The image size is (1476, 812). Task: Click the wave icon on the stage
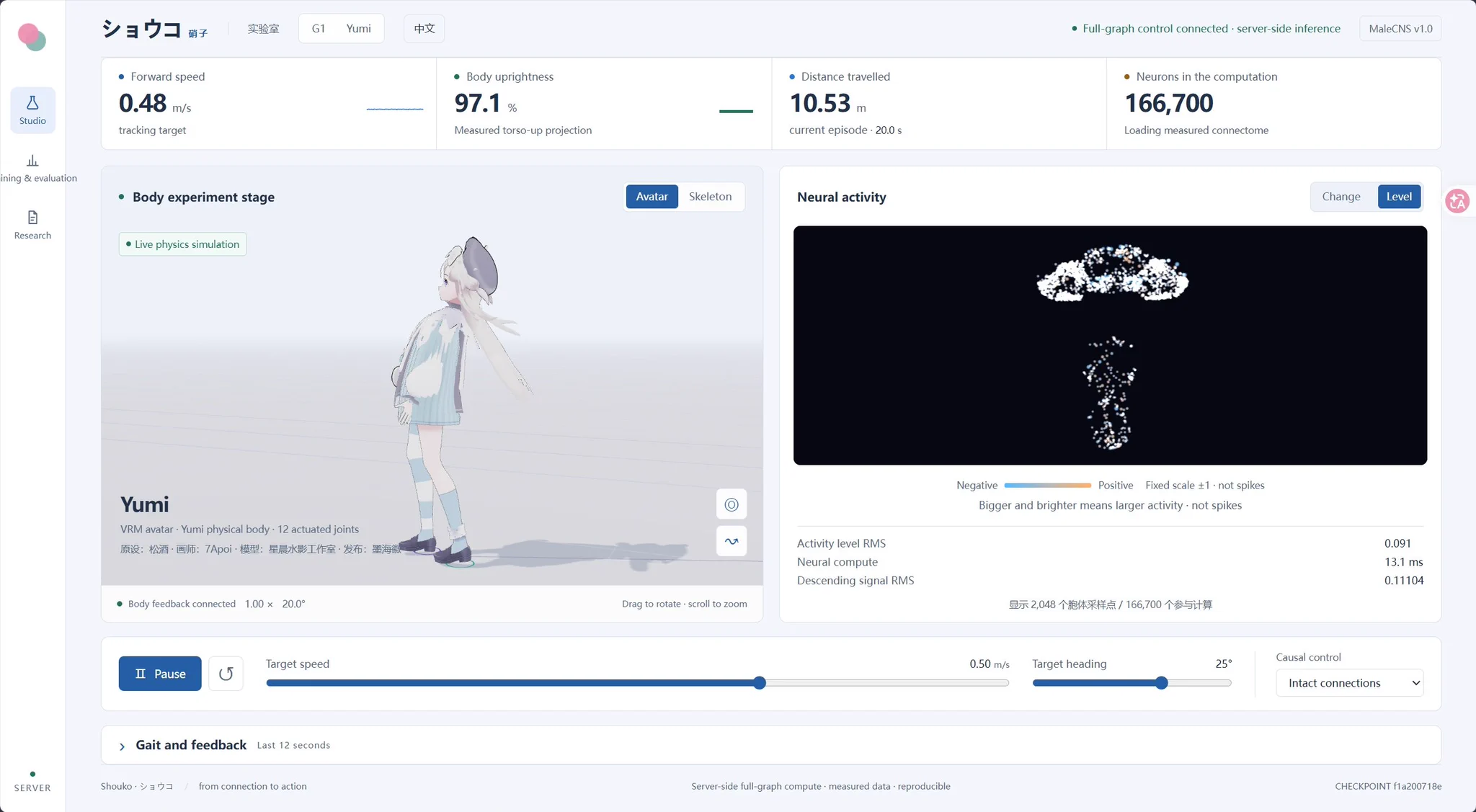[x=732, y=541]
